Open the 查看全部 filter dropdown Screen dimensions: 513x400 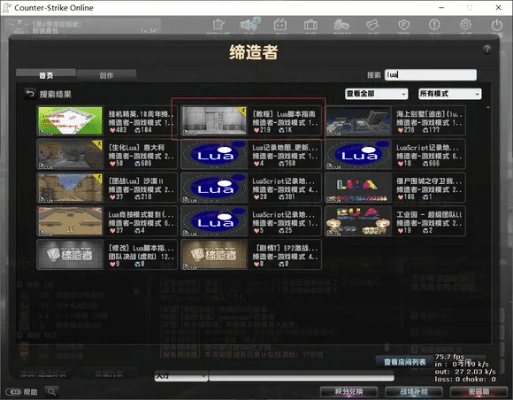[376, 94]
